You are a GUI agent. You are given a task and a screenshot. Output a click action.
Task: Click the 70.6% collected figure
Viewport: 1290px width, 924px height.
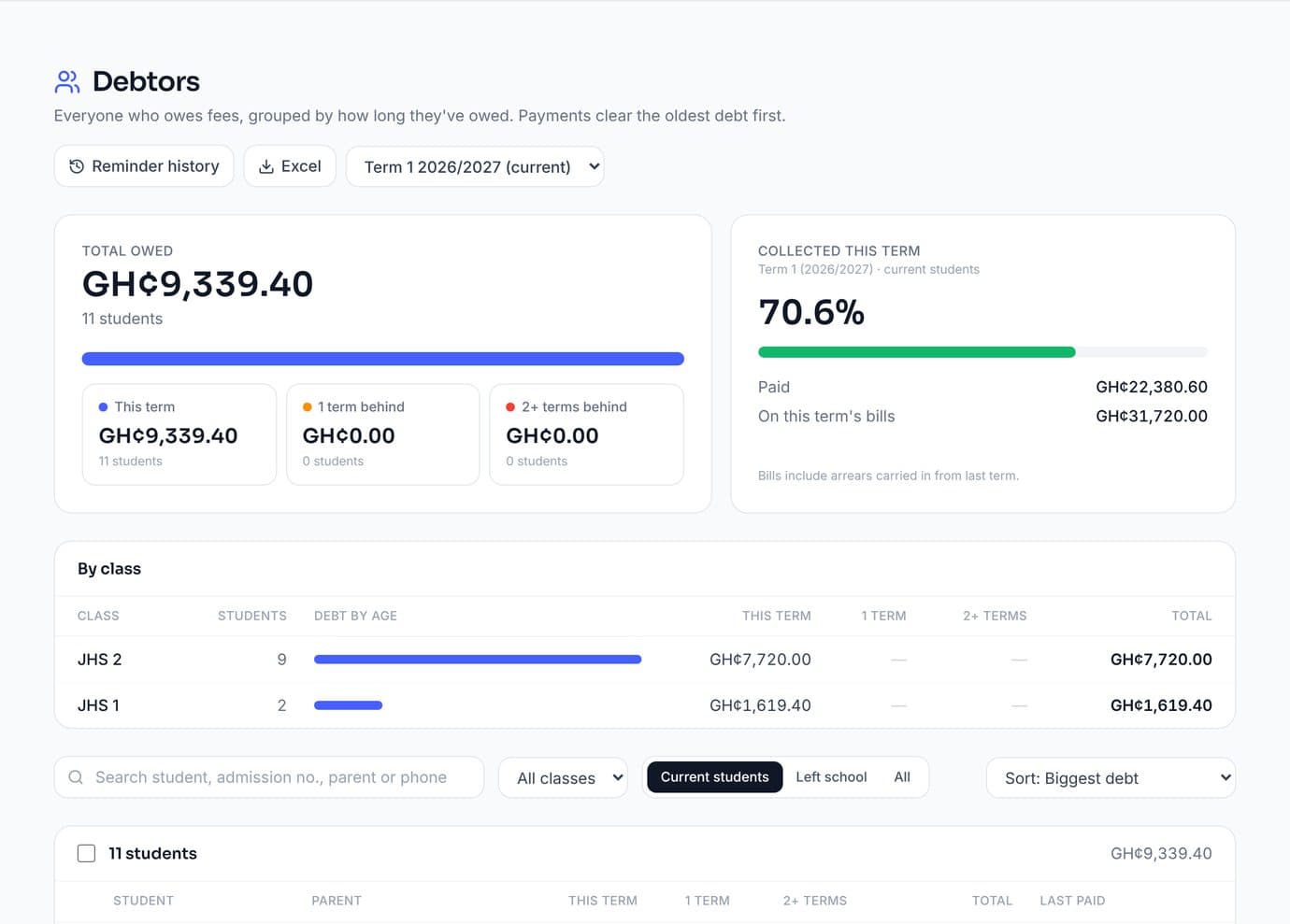pyautogui.click(x=811, y=312)
